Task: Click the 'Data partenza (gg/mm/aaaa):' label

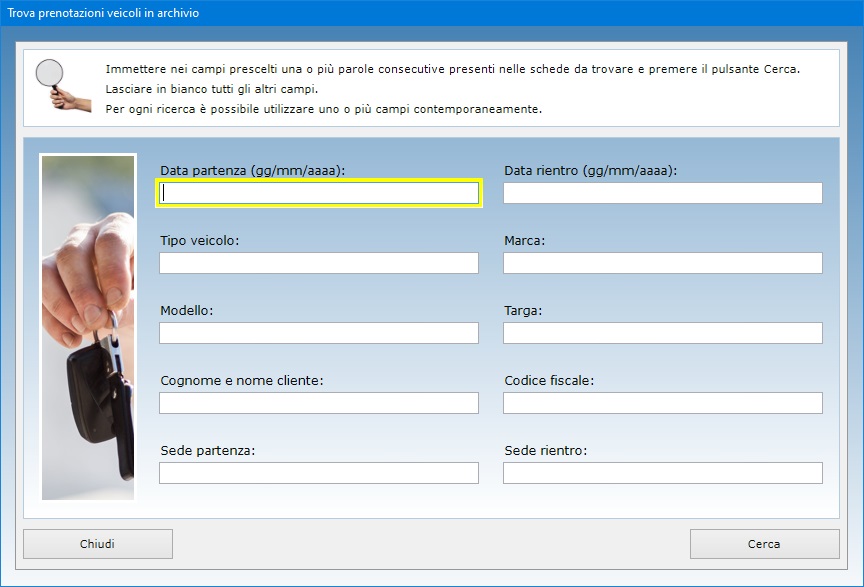Action: pos(252,171)
